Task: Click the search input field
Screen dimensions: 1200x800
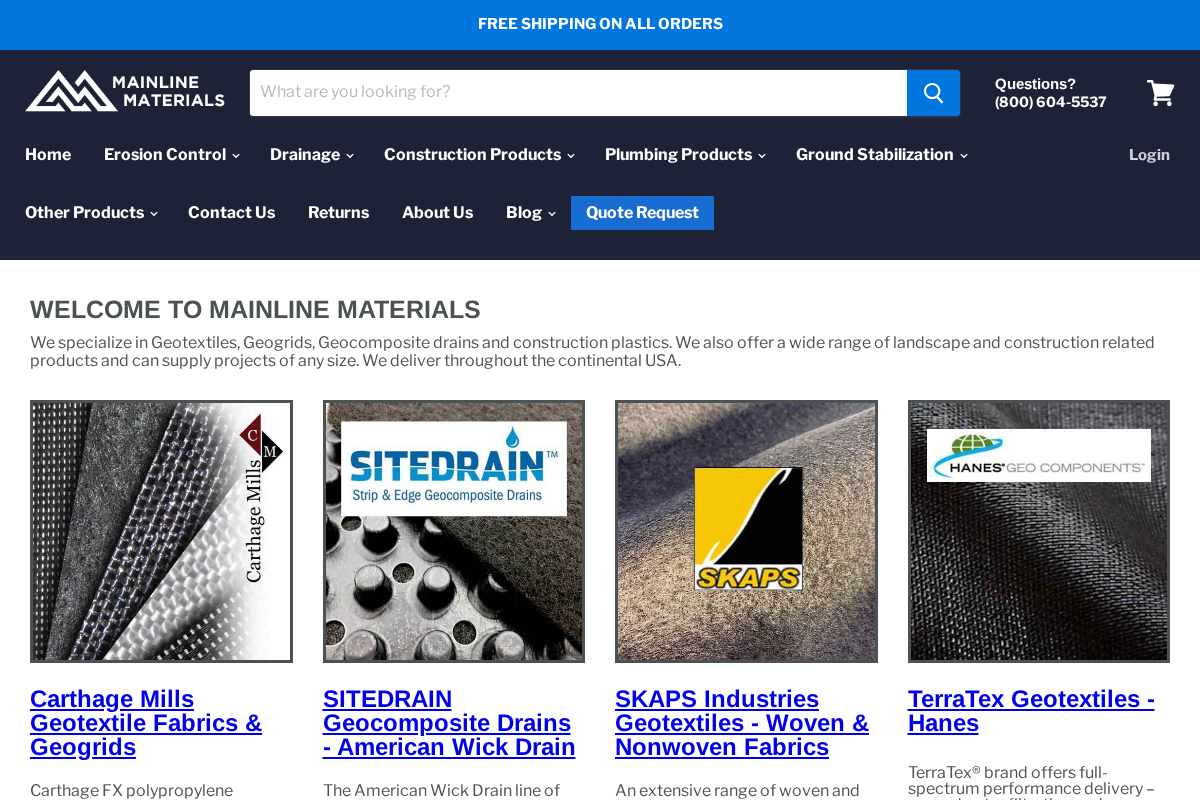Action: [x=578, y=92]
